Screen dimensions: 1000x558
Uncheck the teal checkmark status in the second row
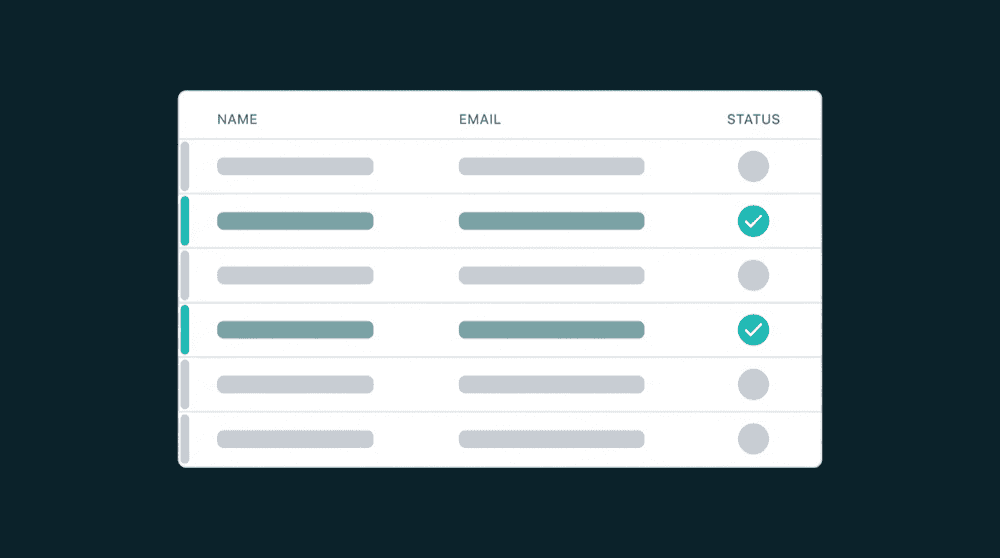click(x=753, y=221)
